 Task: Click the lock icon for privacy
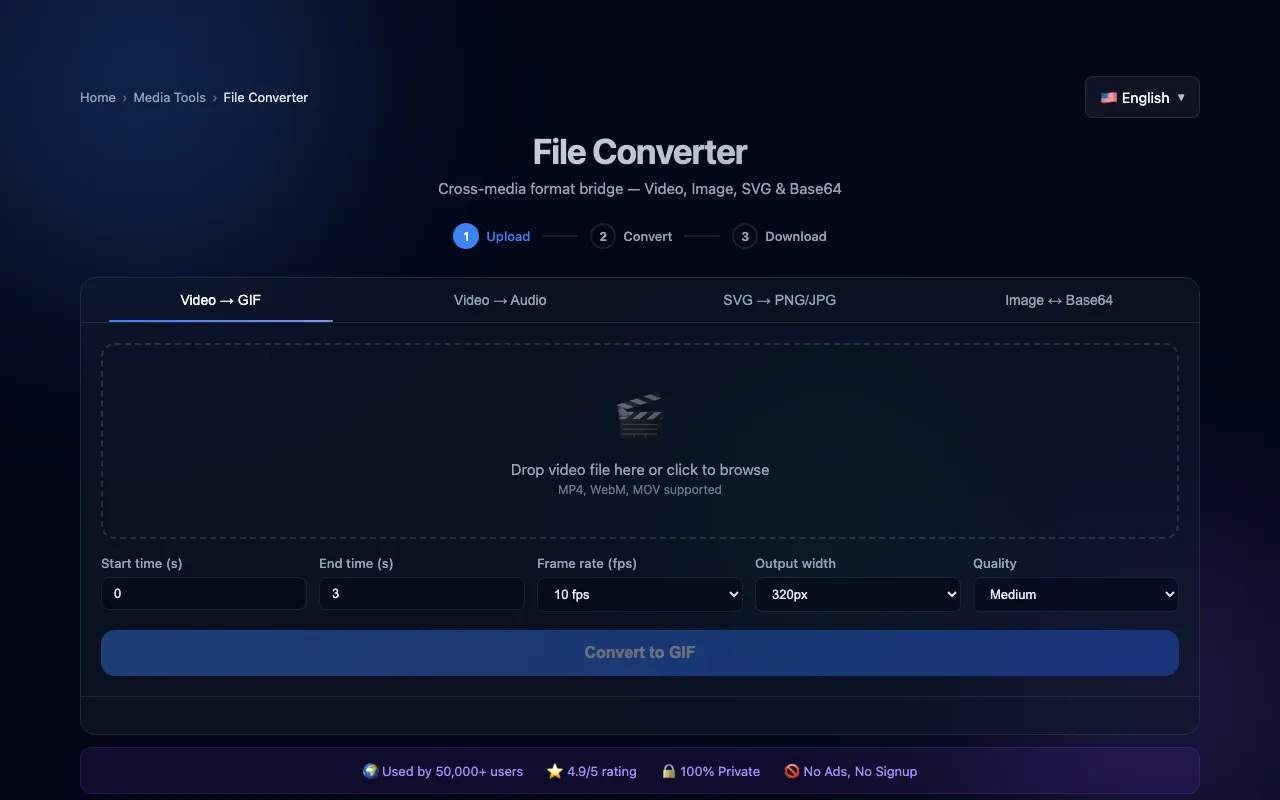[x=669, y=771]
